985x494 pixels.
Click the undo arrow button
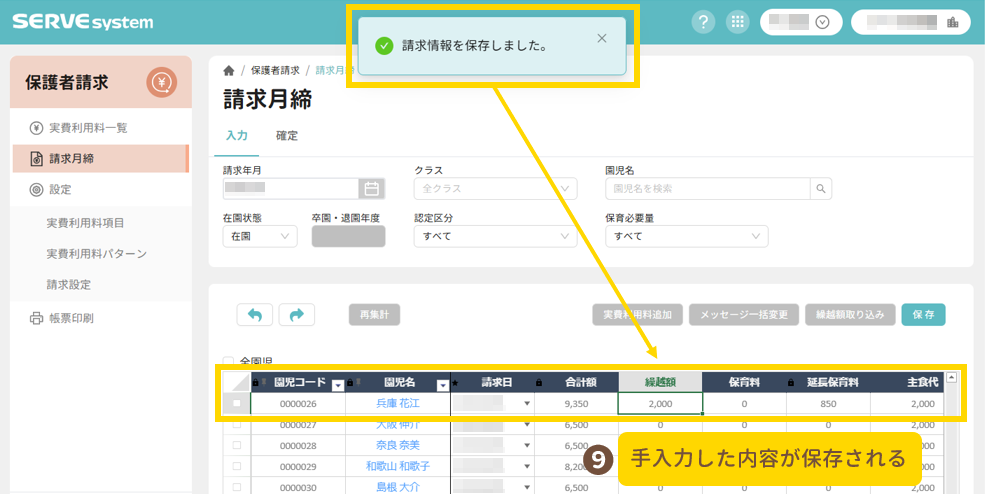point(254,314)
